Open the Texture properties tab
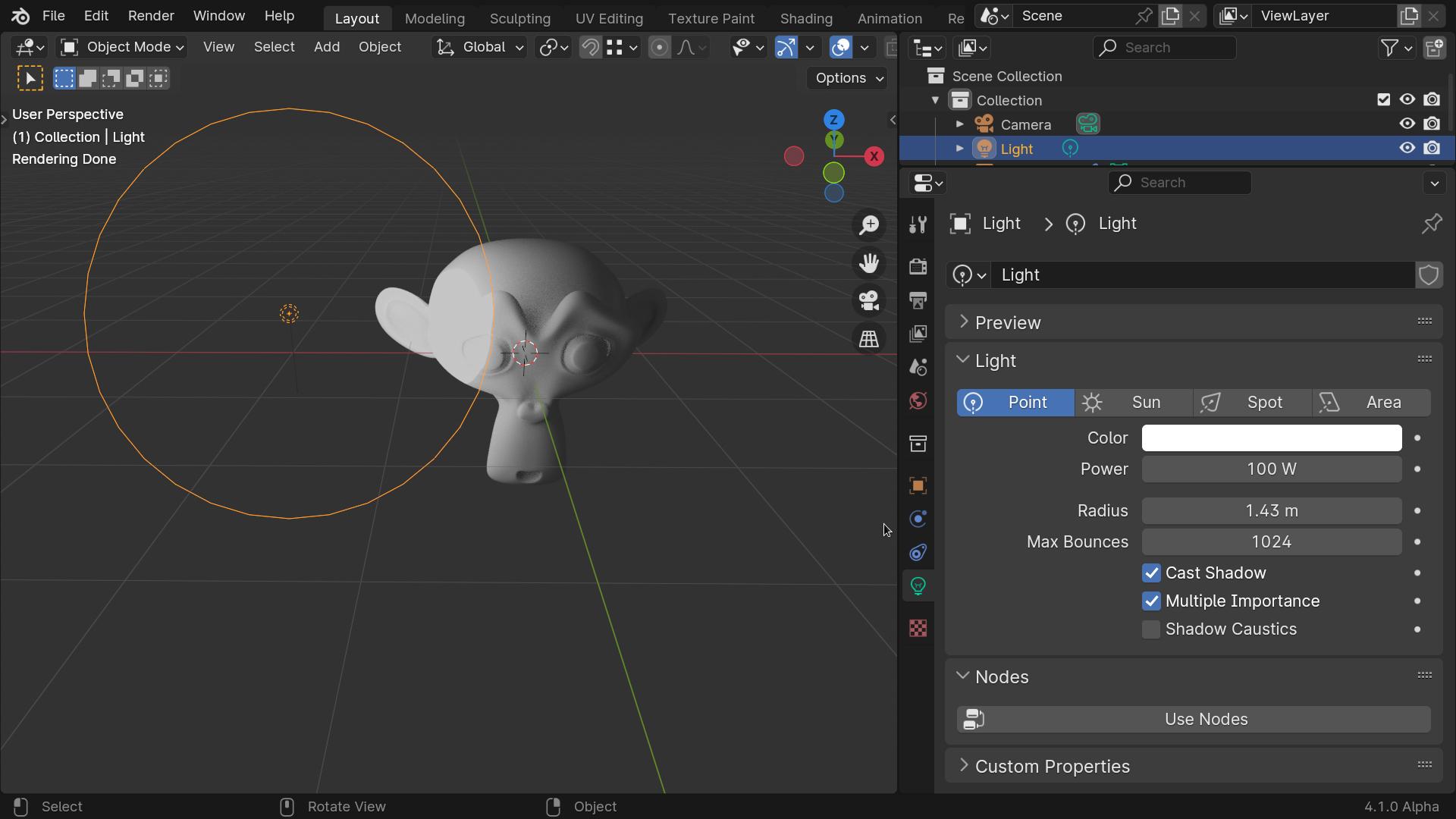This screenshot has height=819, width=1456. tap(918, 628)
